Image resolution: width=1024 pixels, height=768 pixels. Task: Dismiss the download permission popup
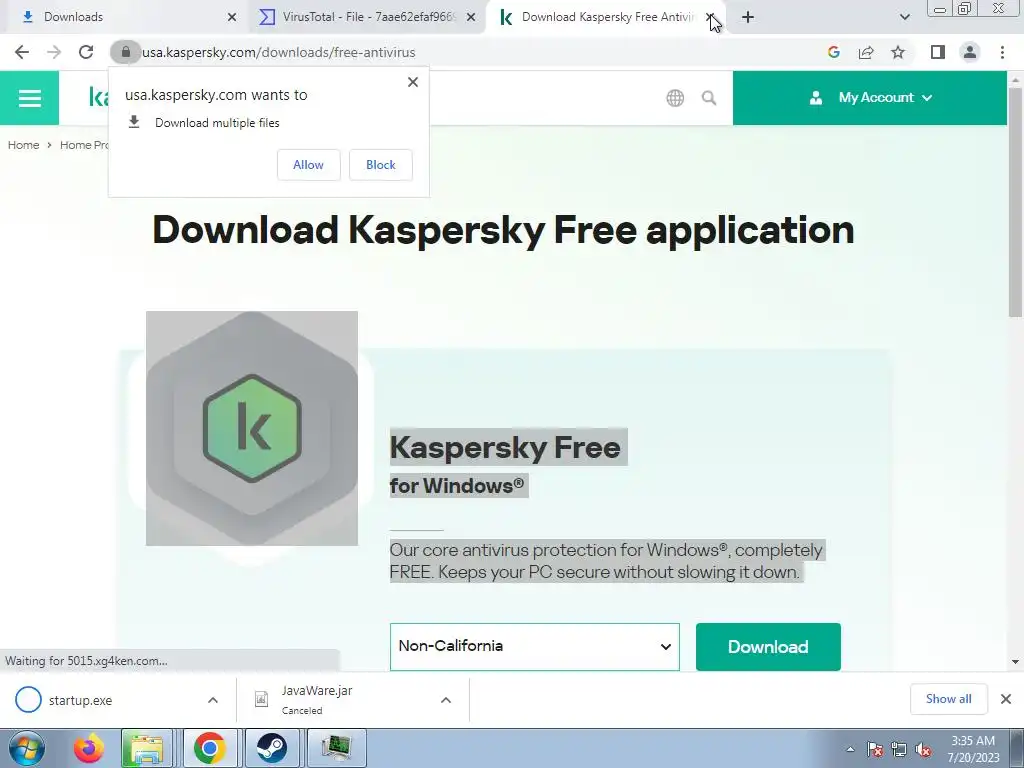pyautogui.click(x=413, y=82)
